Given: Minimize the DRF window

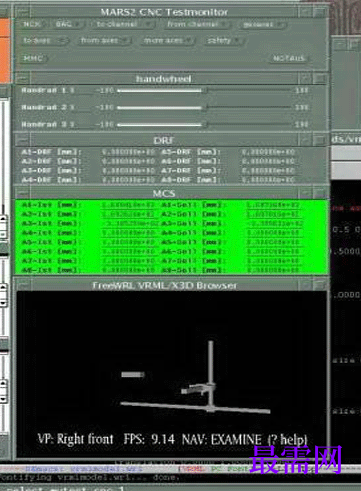Looking at the screenshot, I should click(306, 140).
